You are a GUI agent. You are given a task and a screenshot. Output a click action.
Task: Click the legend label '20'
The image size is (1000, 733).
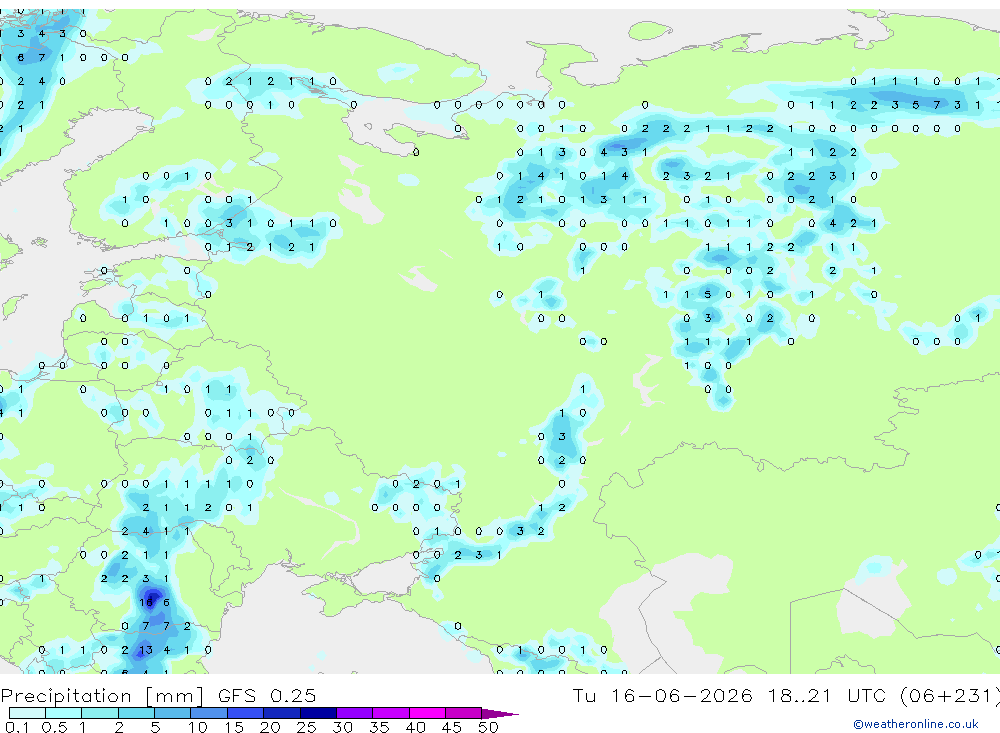click(x=270, y=727)
